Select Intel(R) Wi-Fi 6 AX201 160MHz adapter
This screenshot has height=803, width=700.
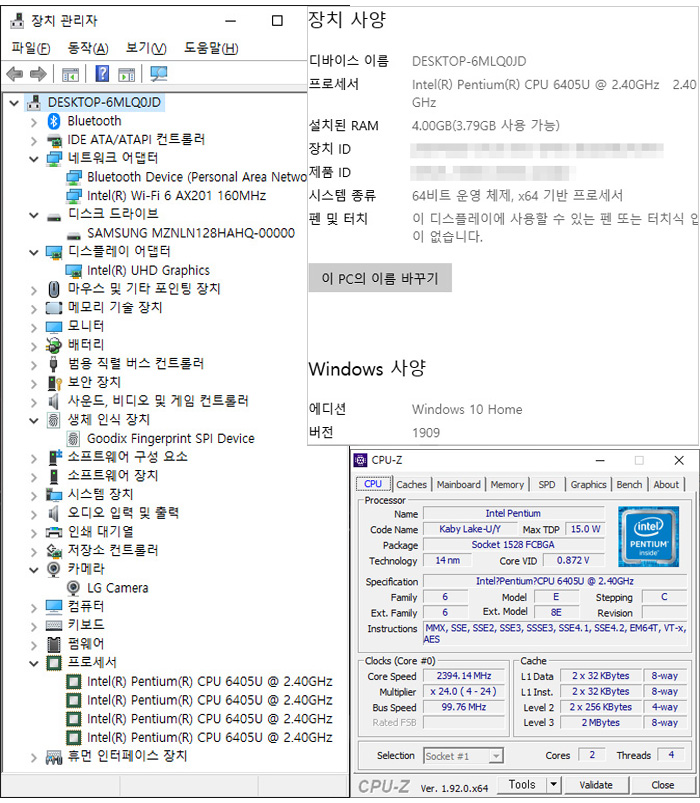176,195
